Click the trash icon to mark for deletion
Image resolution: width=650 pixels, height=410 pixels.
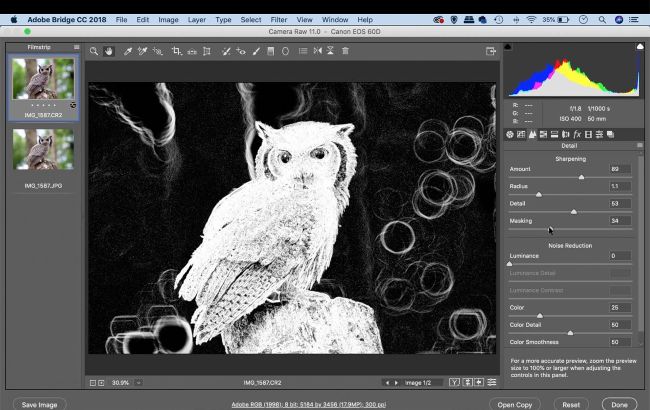click(345, 51)
